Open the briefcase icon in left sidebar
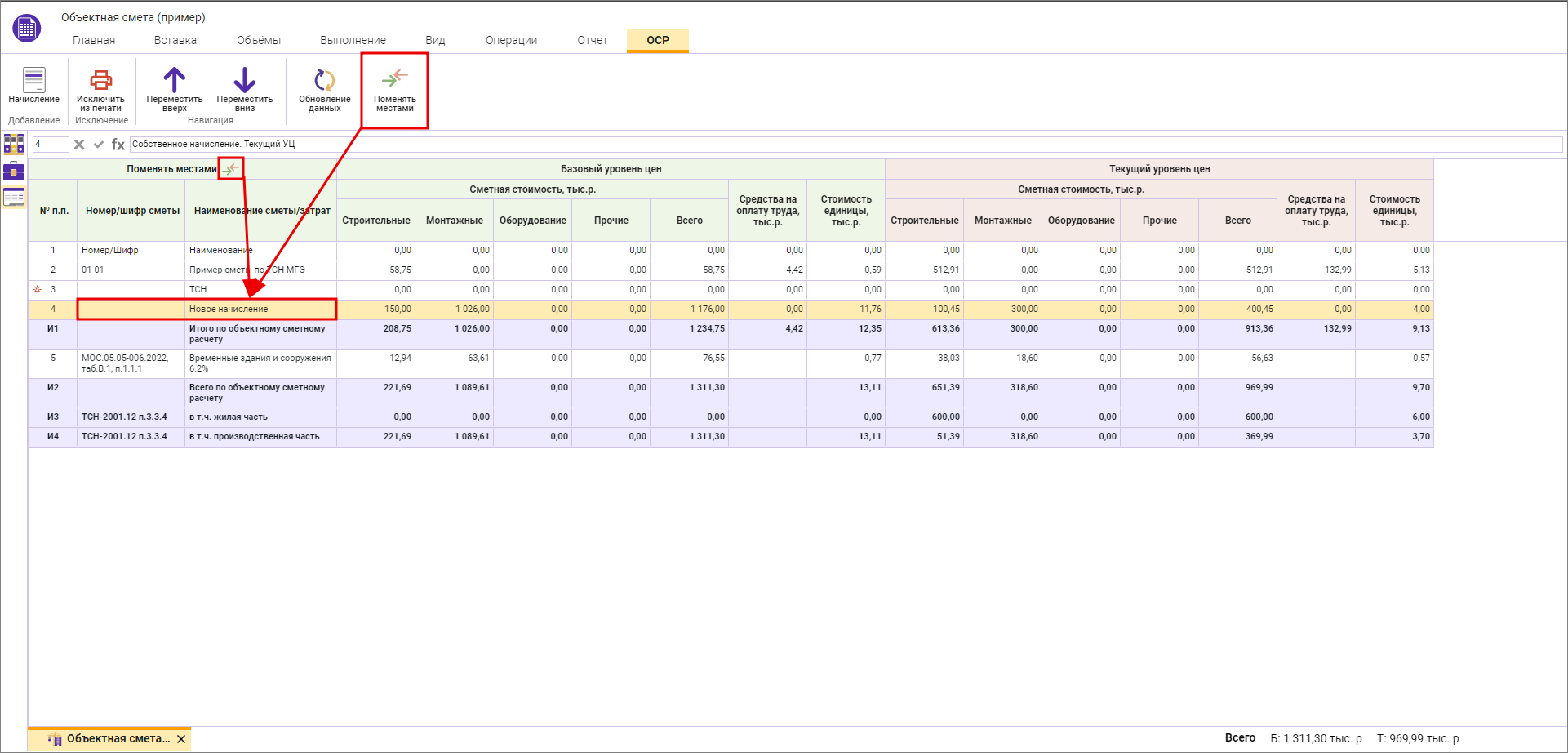 coord(14,172)
